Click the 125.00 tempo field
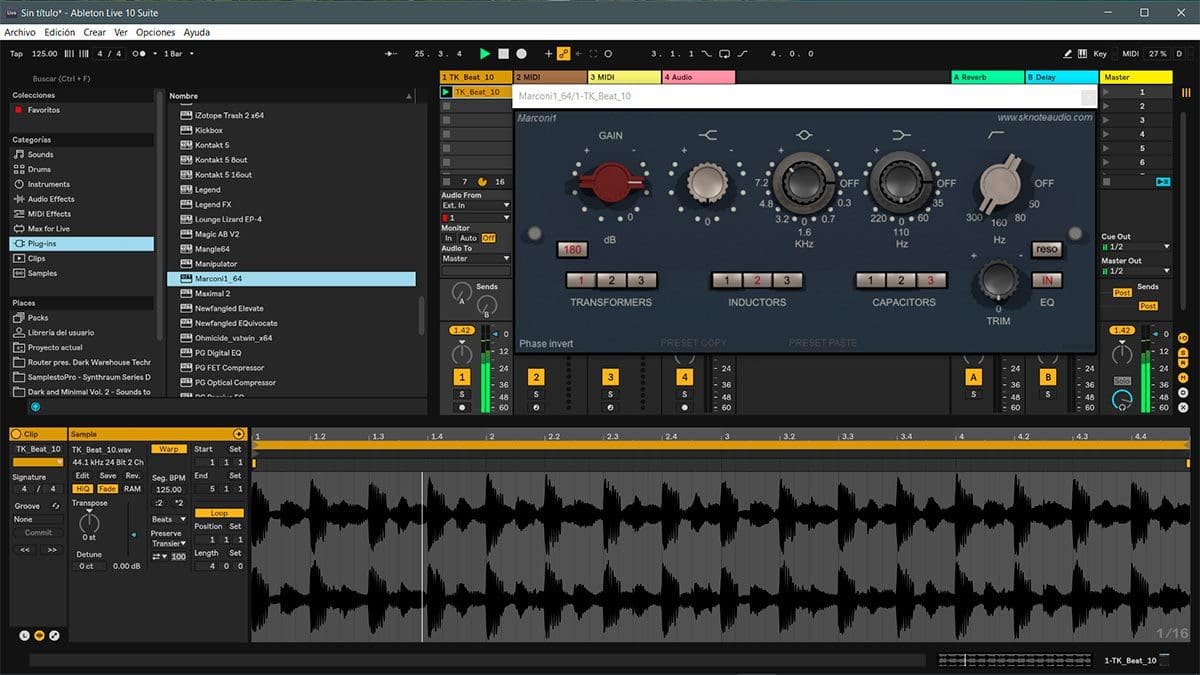This screenshot has width=1200, height=675. point(44,53)
